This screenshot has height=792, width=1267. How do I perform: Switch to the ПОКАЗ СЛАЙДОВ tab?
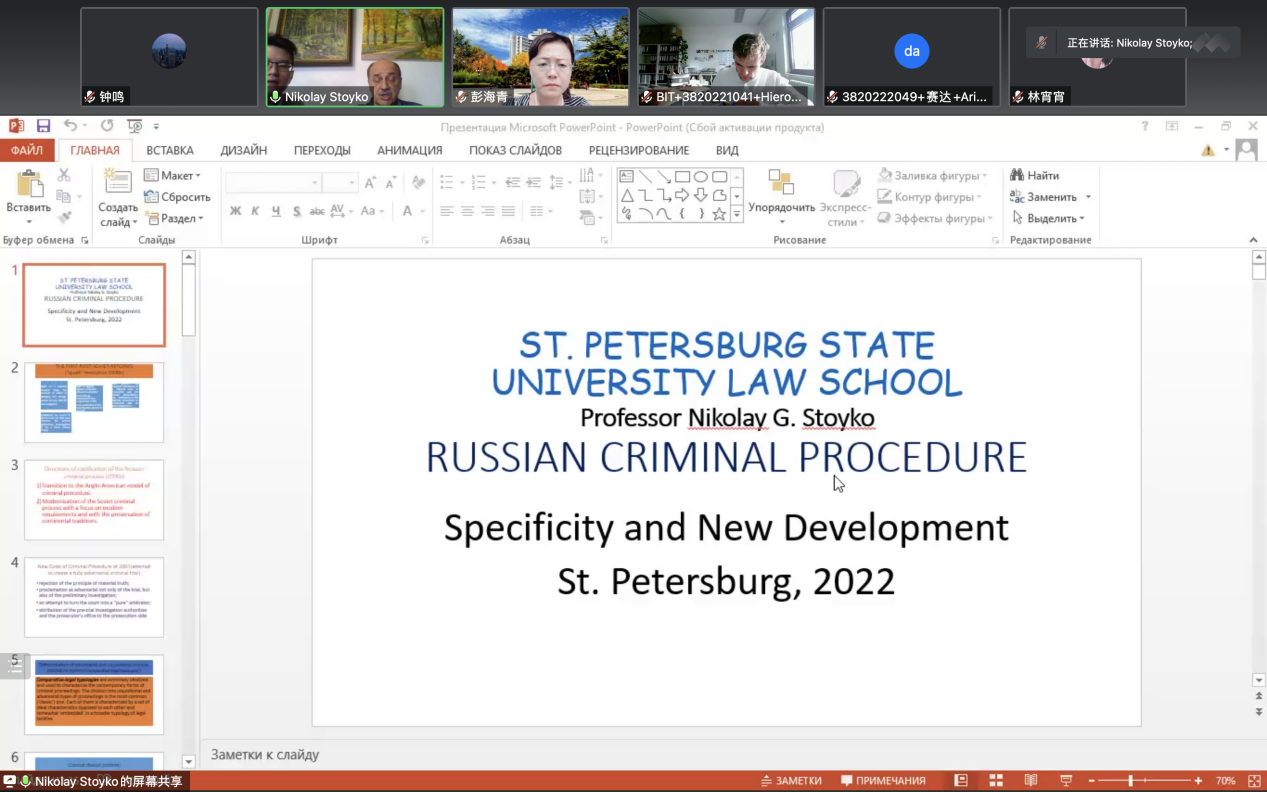point(515,150)
